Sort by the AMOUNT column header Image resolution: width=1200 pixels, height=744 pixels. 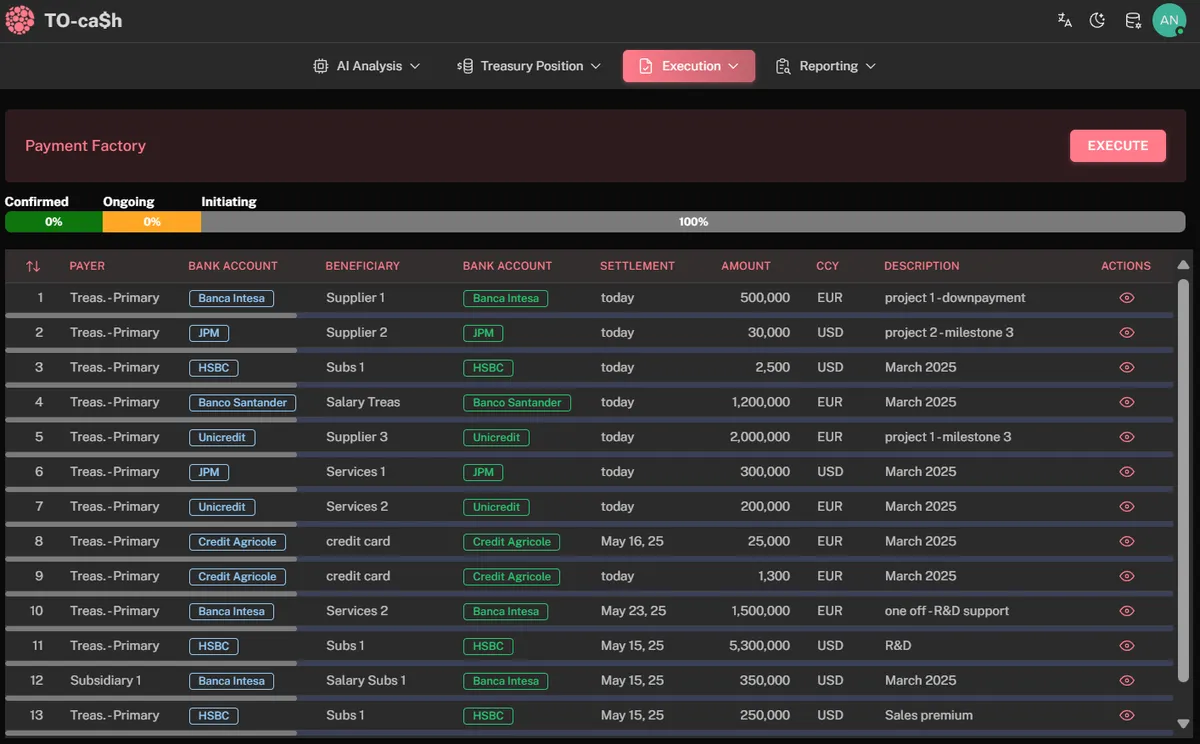[x=746, y=266]
